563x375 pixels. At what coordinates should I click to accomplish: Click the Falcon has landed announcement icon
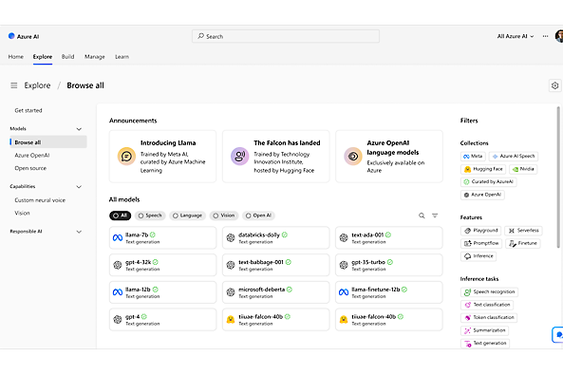point(239,156)
